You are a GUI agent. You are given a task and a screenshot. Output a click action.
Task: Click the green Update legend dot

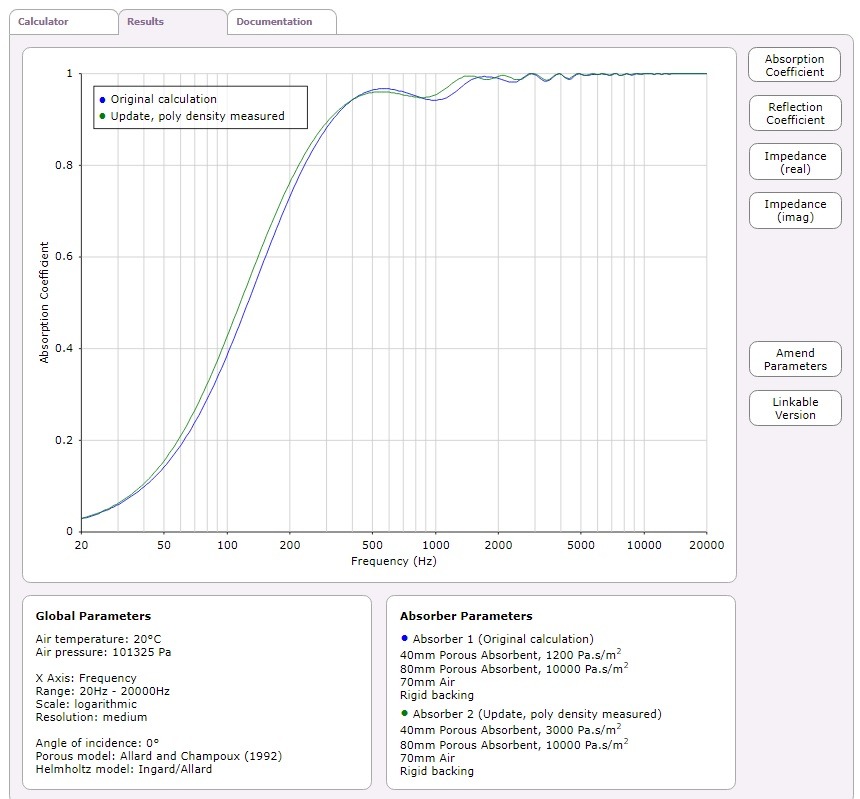(102, 116)
